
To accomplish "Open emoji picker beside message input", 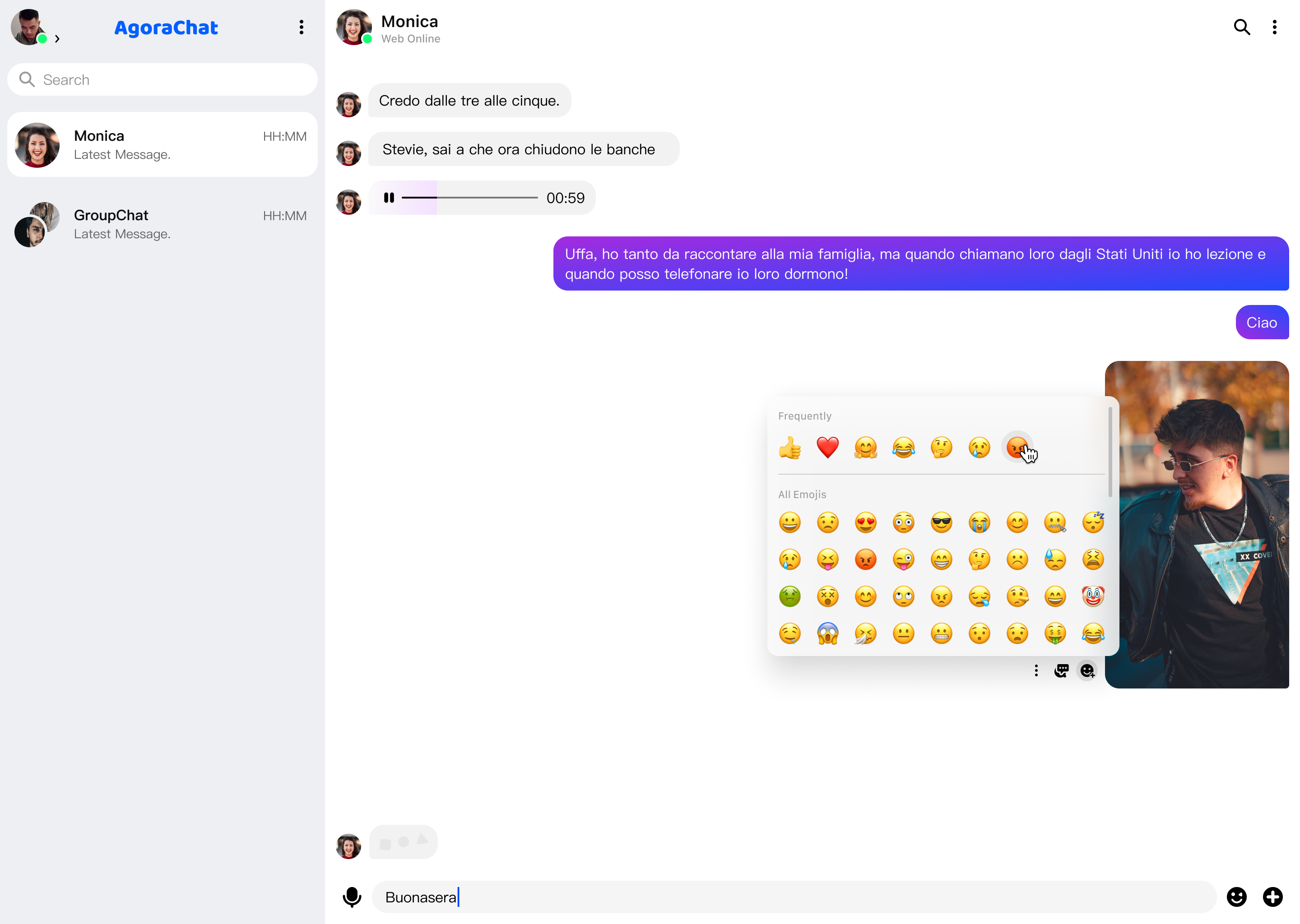I will pyautogui.click(x=1236, y=897).
